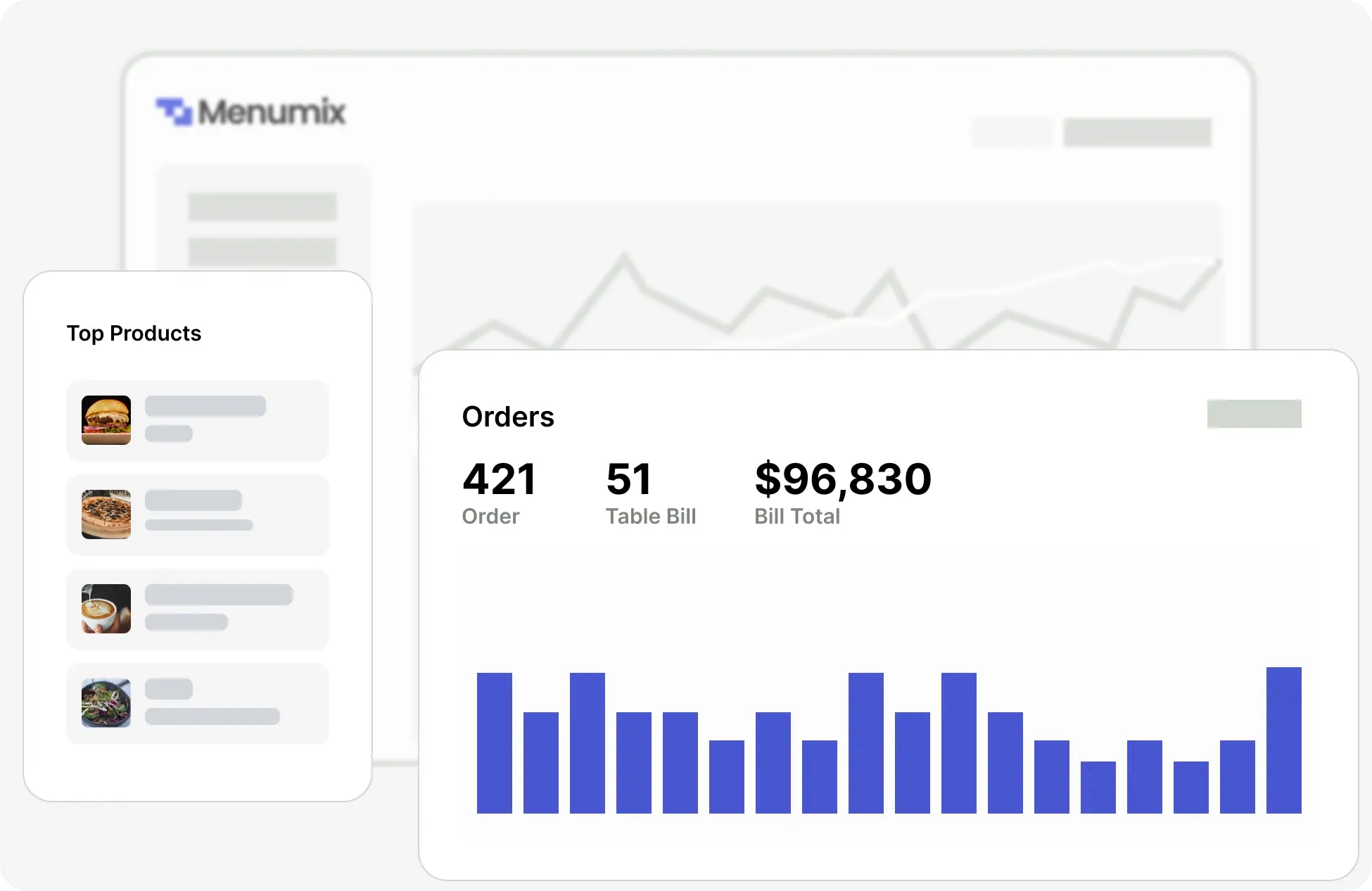Select the first blurred sidebar menu item
The image size is (1372, 891).
click(x=262, y=207)
